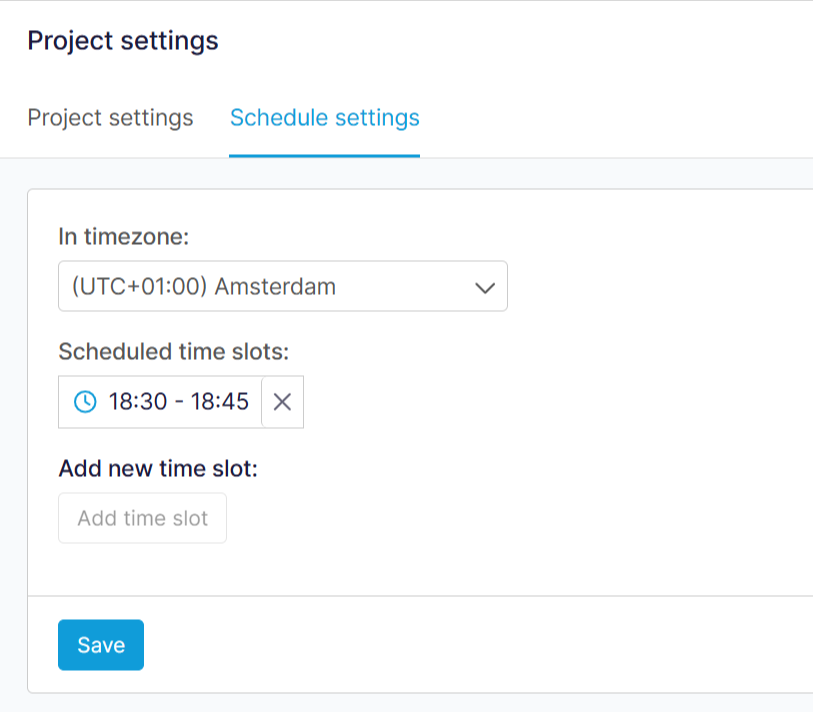Click the clock icon in the time slot
The image size is (813, 712).
(x=86, y=402)
